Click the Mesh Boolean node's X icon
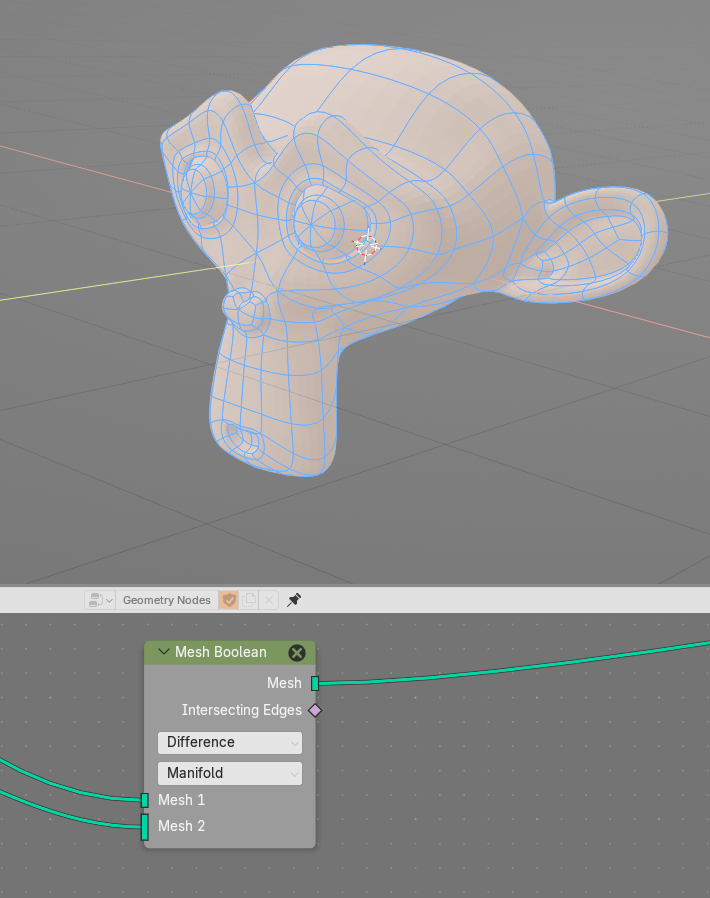710x898 pixels. (x=297, y=652)
